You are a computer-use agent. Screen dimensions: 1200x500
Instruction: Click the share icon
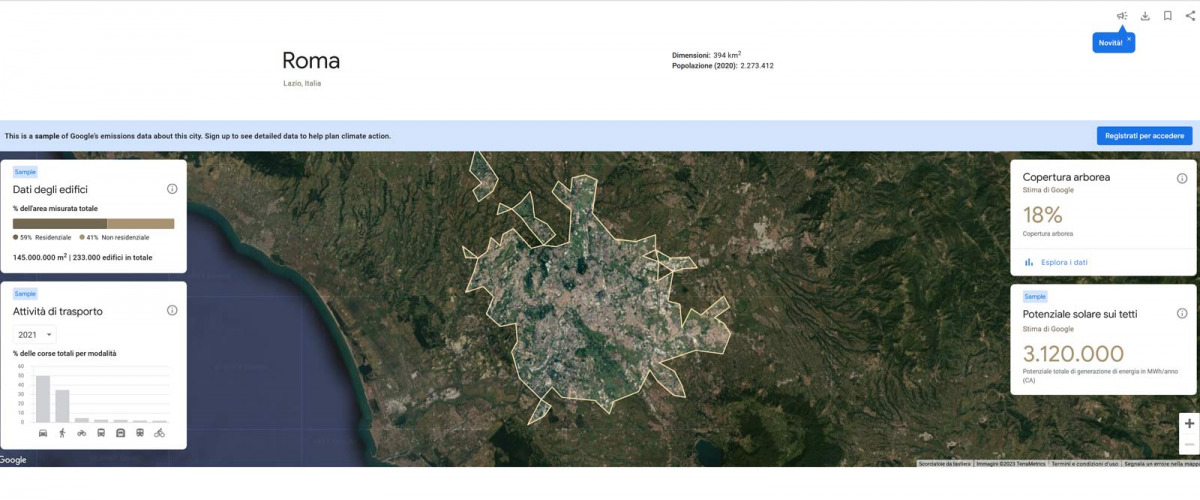[x=1190, y=16]
